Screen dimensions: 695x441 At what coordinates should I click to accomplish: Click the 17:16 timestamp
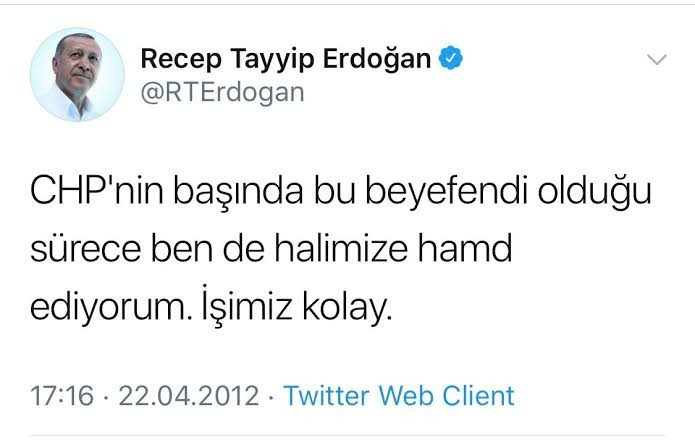point(62,395)
